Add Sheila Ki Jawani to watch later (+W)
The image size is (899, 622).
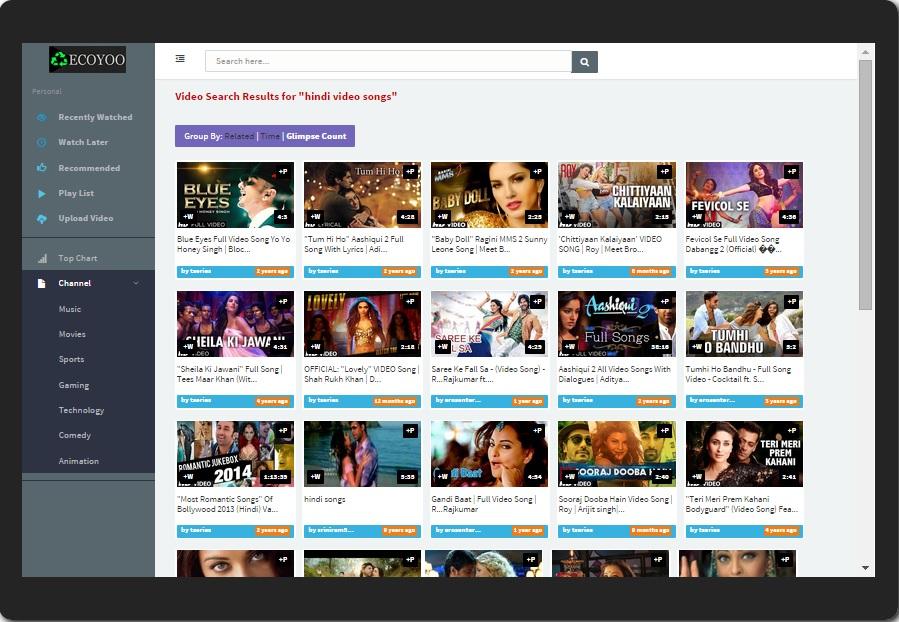(188, 346)
